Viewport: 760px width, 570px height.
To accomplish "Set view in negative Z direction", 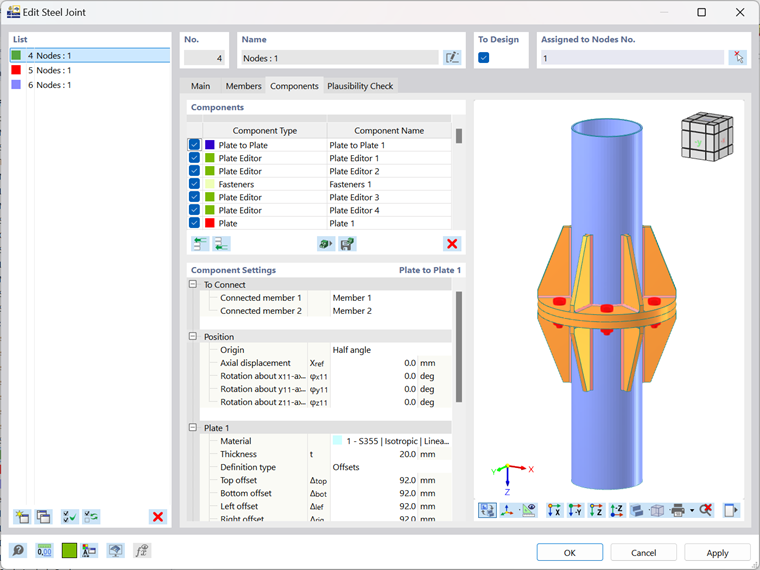I will tap(617, 510).
